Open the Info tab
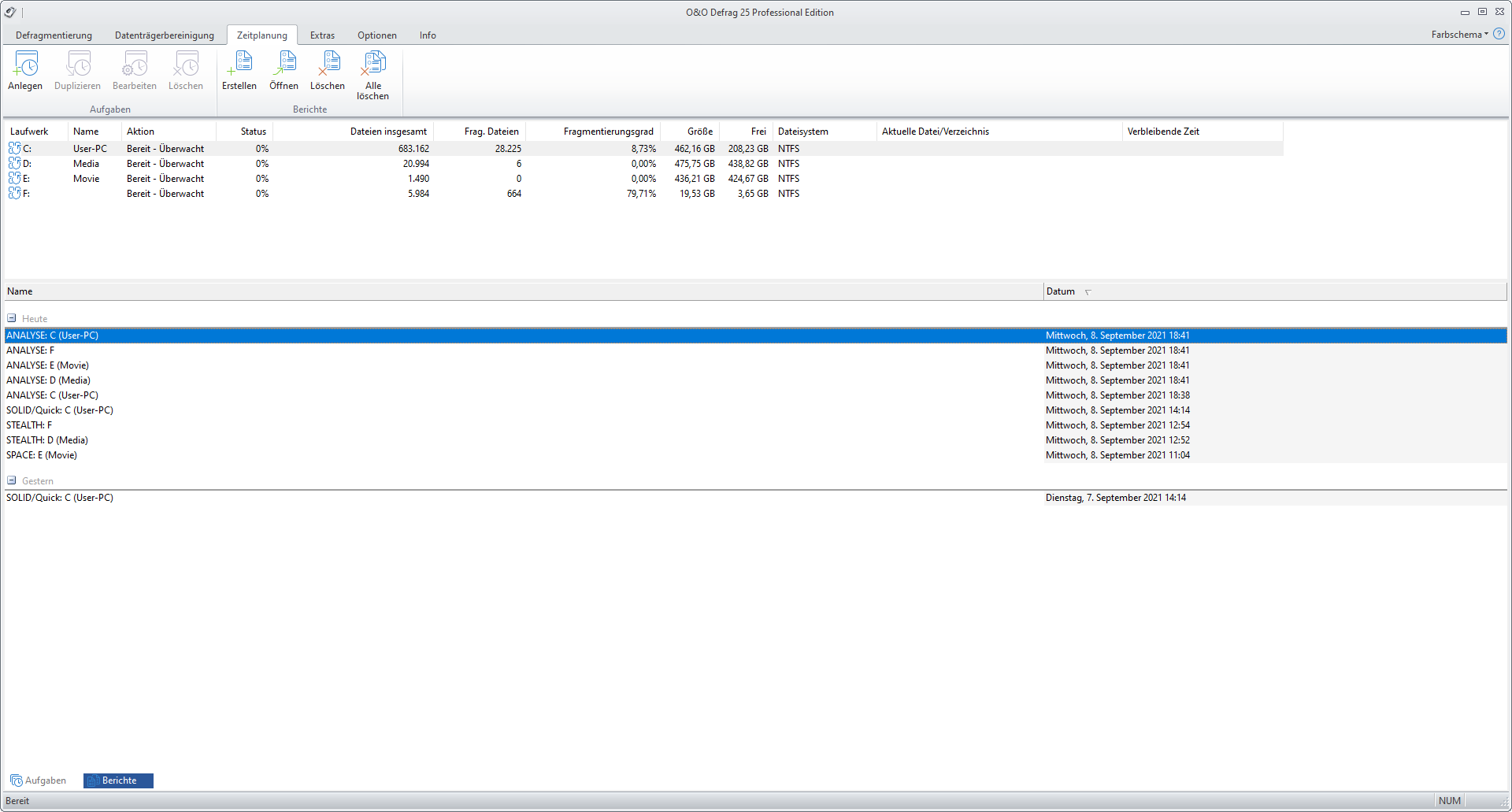Screen dimensions: 1512x812 (428, 35)
